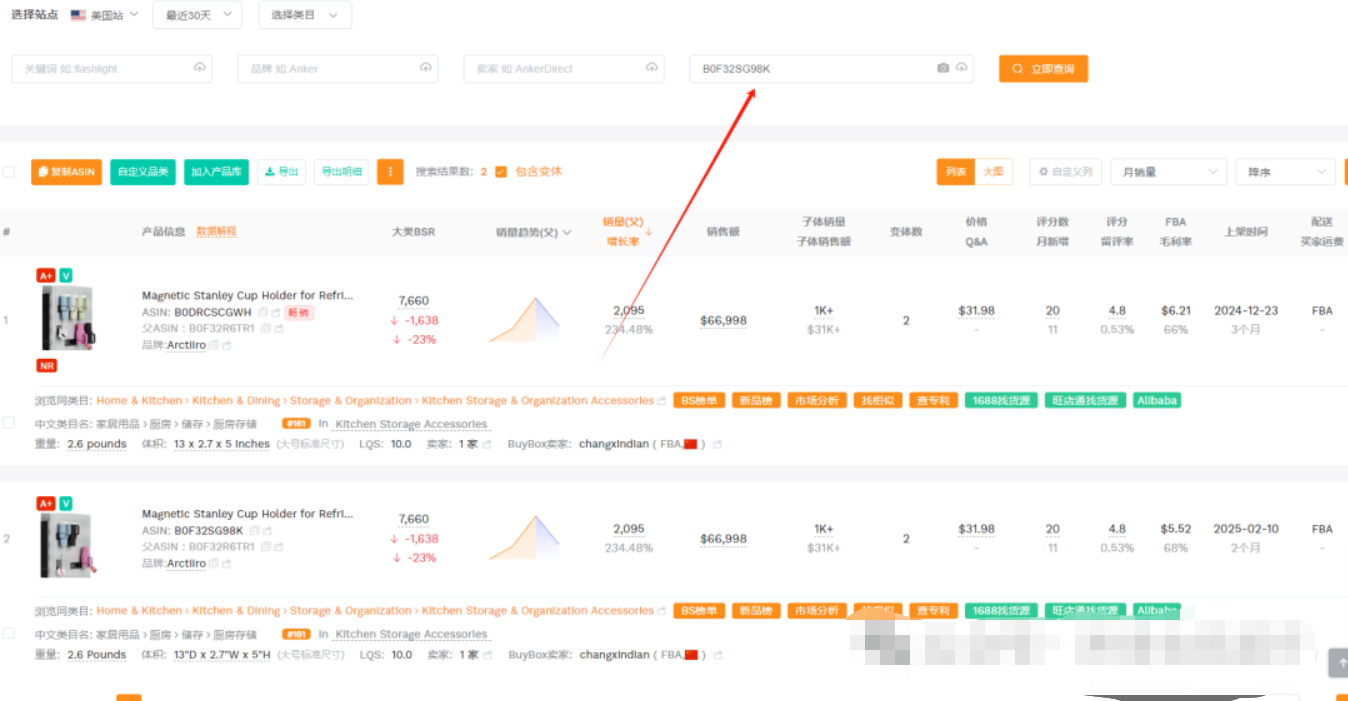Open 降序 sort order dropdown
The height and width of the screenshot is (701, 1348).
coord(1286,172)
